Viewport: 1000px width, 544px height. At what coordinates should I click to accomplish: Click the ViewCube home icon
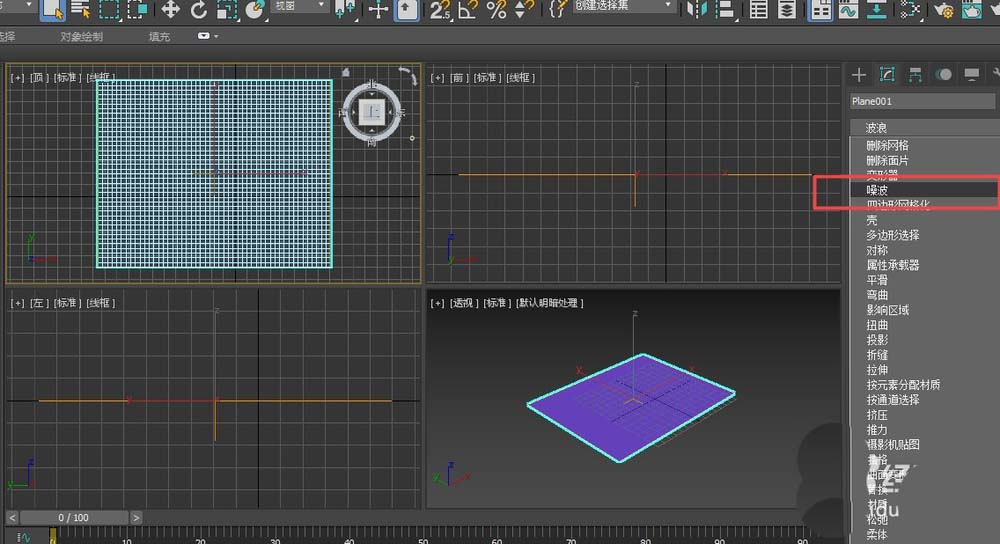[x=346, y=72]
